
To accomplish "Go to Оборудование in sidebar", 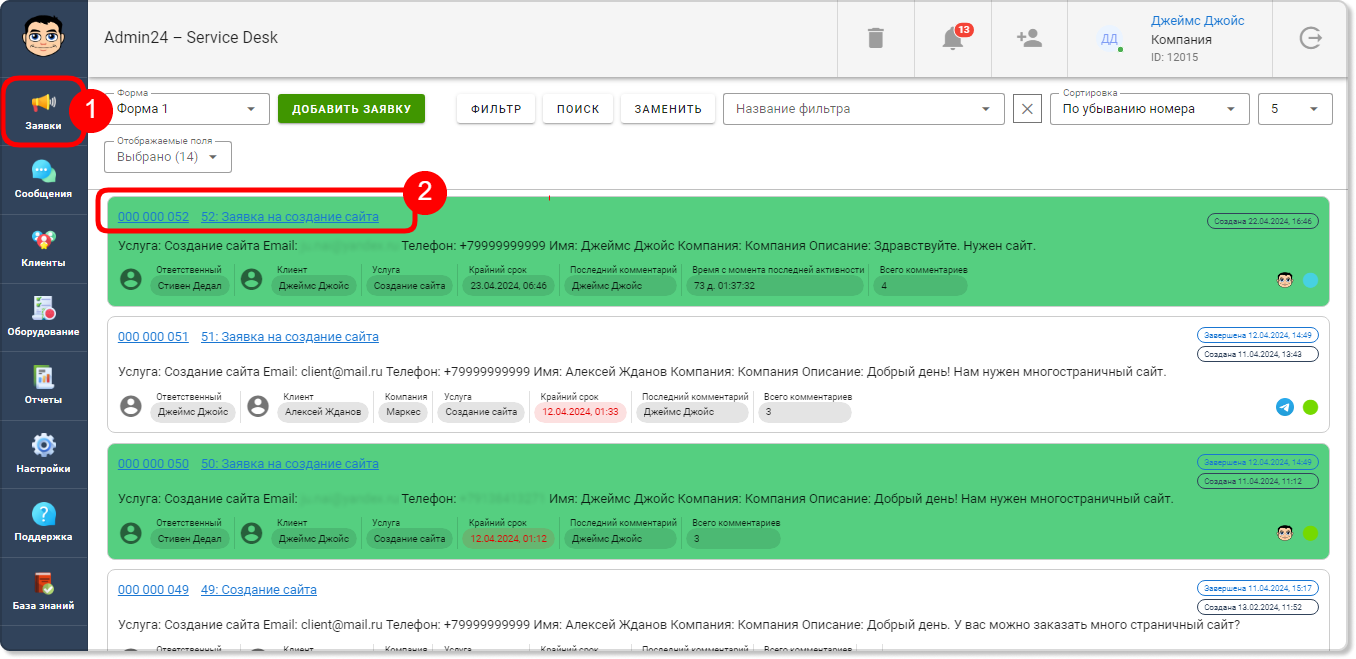I will click(43, 318).
